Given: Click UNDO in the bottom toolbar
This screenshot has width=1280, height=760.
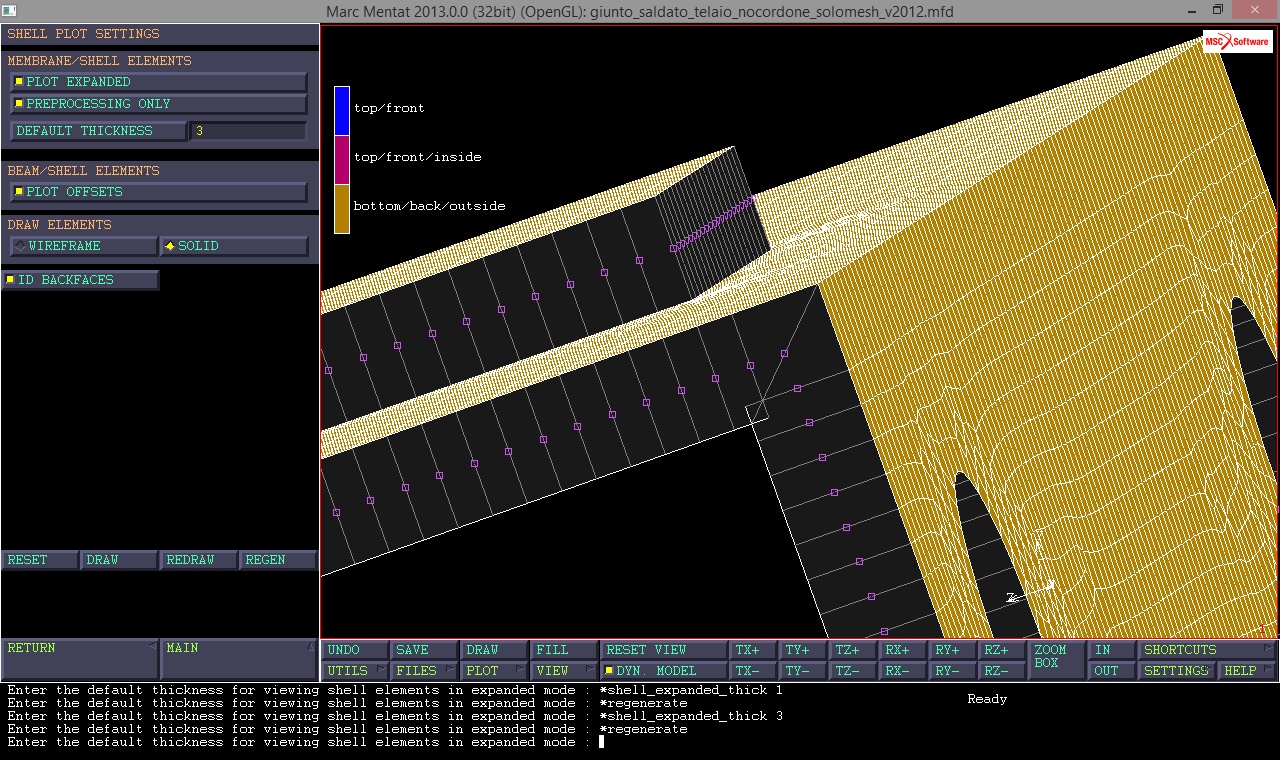Looking at the screenshot, I should pyautogui.click(x=355, y=650).
